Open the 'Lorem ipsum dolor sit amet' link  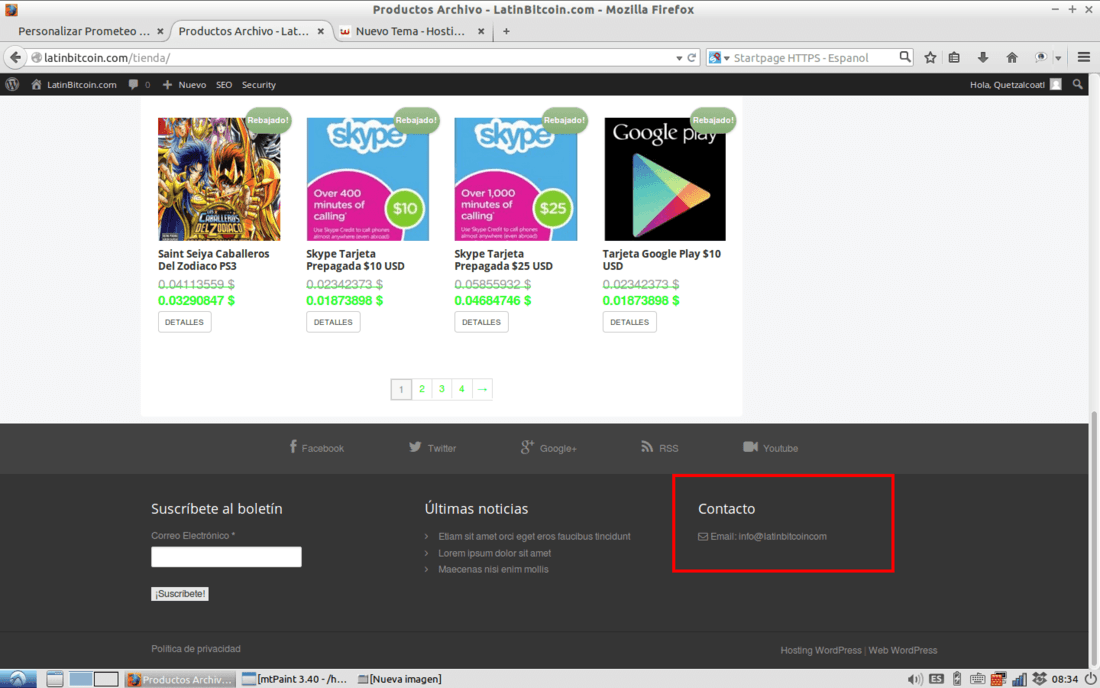coord(495,553)
